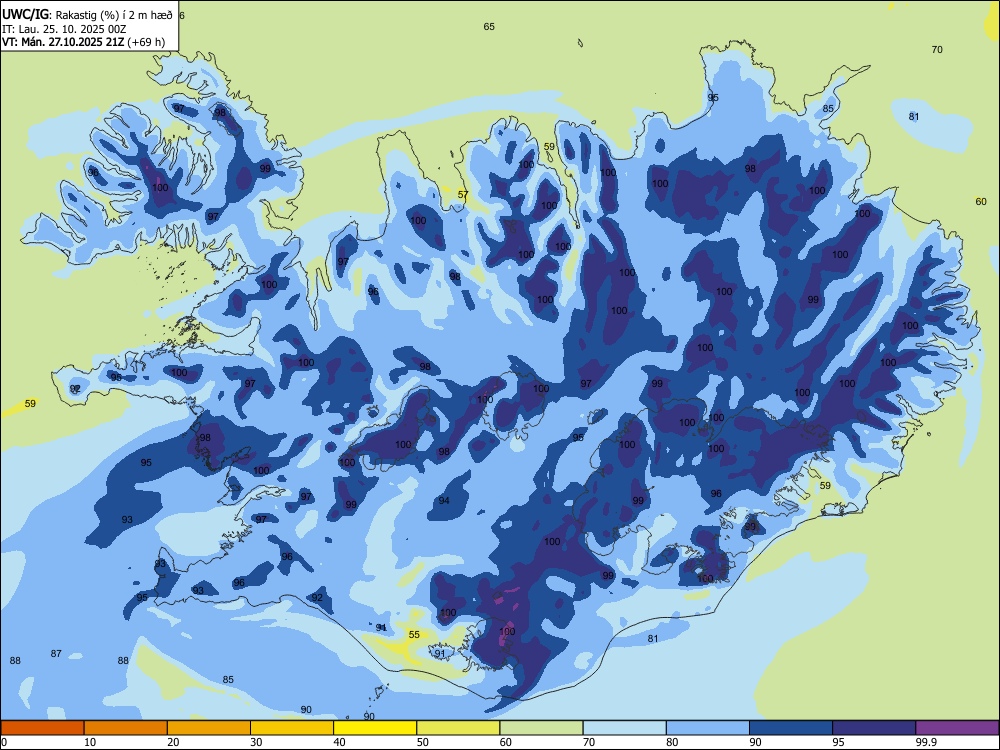Screen dimensions: 1000x750
Task: Click the "94" humidity value on the map
Action: pyautogui.click(x=444, y=501)
